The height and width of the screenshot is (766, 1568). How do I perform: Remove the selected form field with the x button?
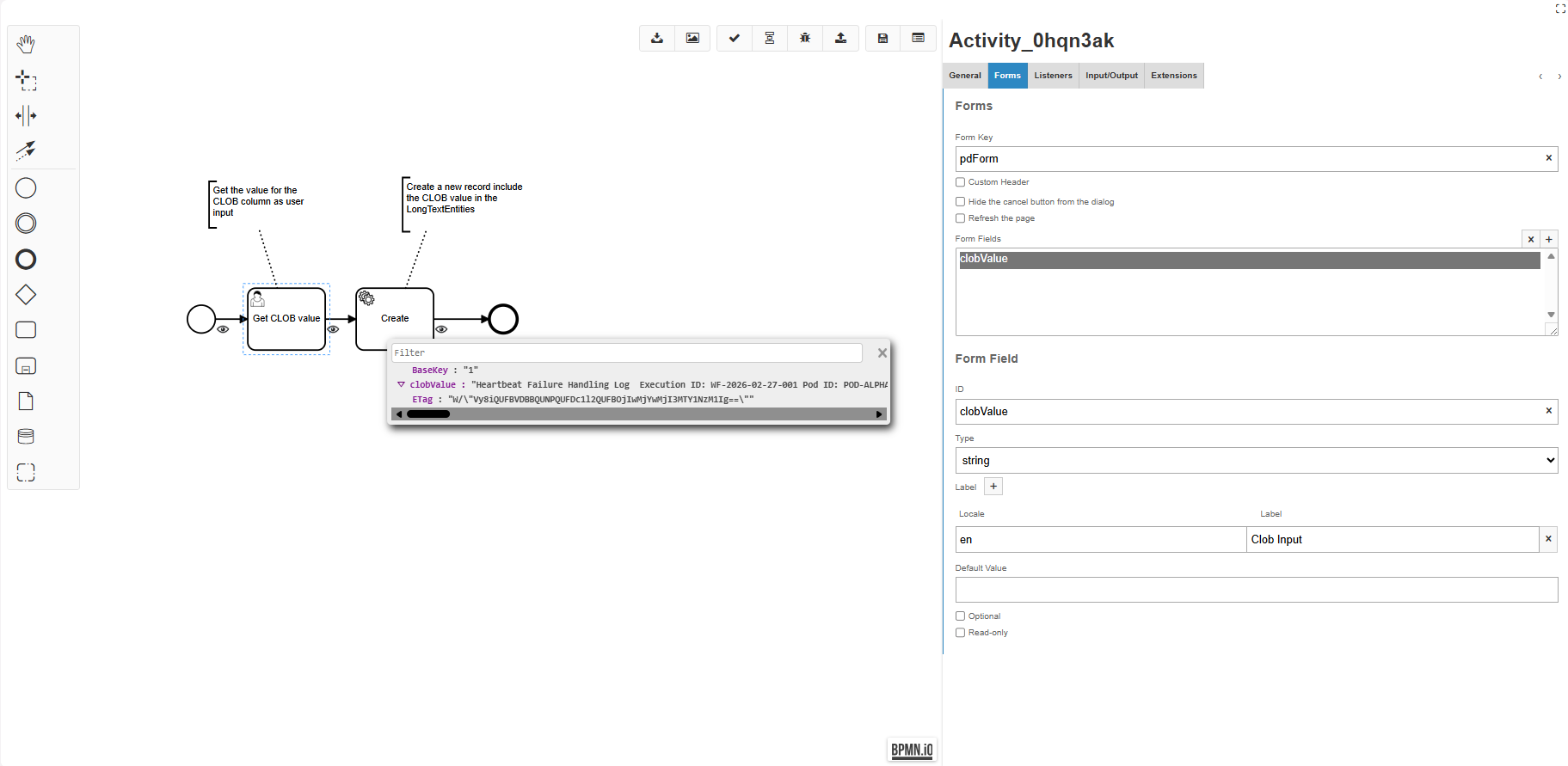coord(1531,240)
